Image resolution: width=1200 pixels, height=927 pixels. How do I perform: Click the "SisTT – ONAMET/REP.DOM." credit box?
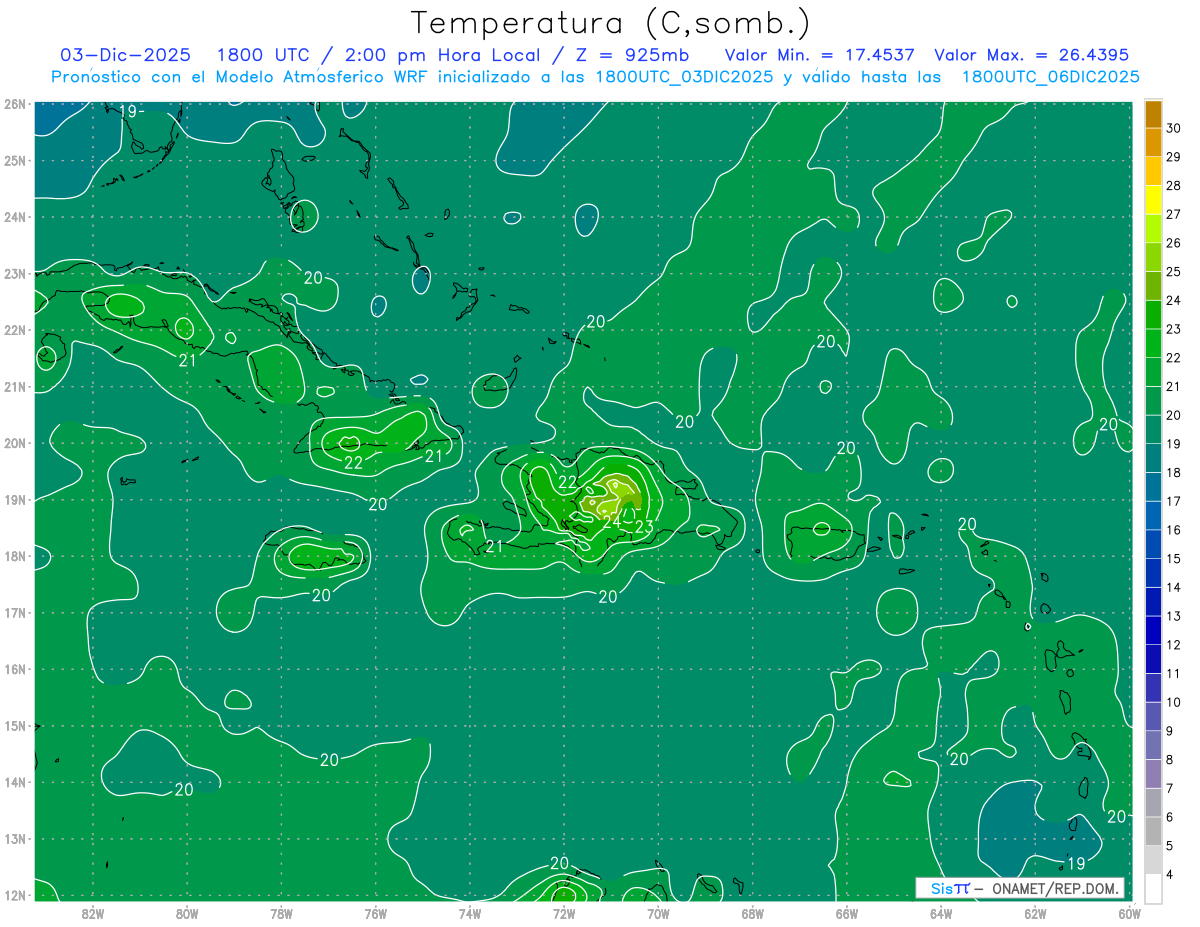(x=1019, y=888)
